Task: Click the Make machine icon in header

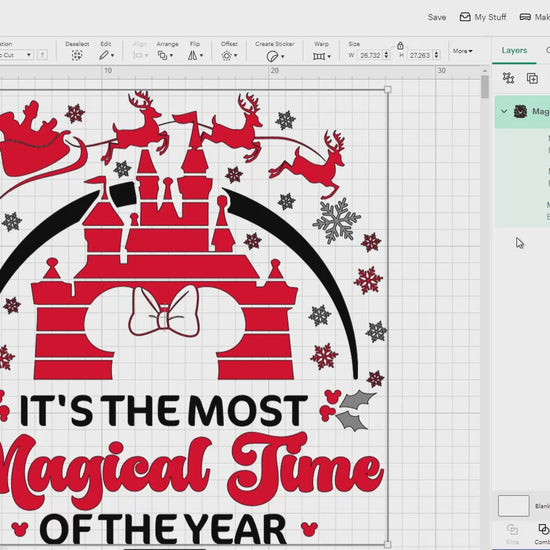Action: pos(525,17)
